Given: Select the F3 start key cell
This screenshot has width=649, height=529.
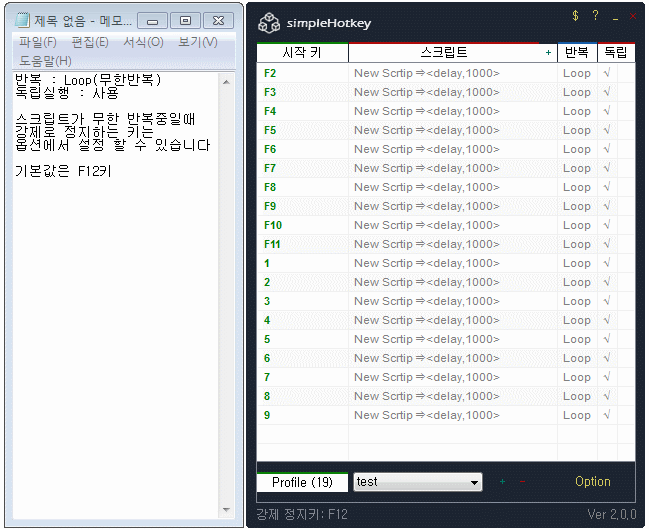Looking at the screenshot, I should point(303,92).
